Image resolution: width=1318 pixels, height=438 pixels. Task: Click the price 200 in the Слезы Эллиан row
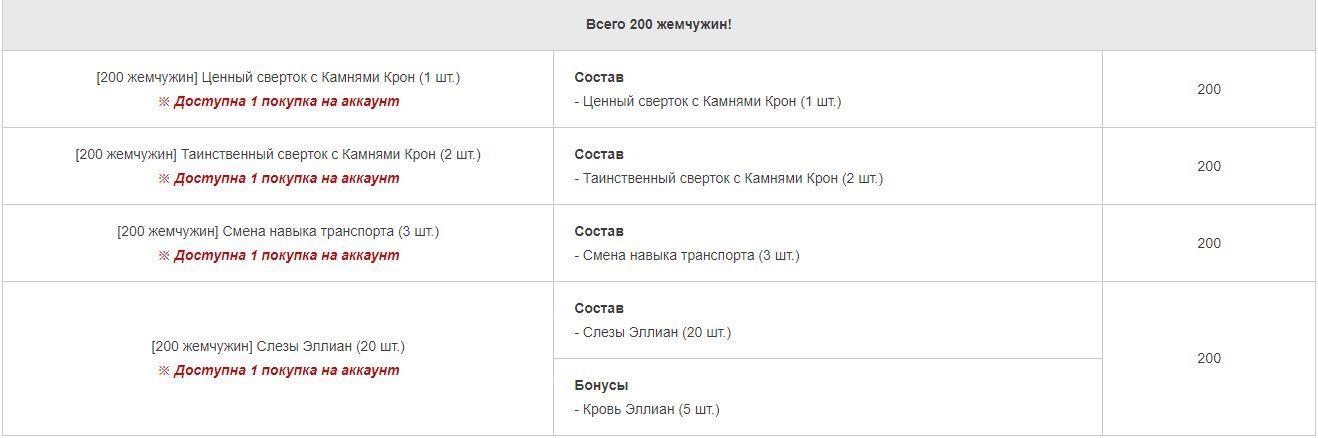(x=1209, y=358)
